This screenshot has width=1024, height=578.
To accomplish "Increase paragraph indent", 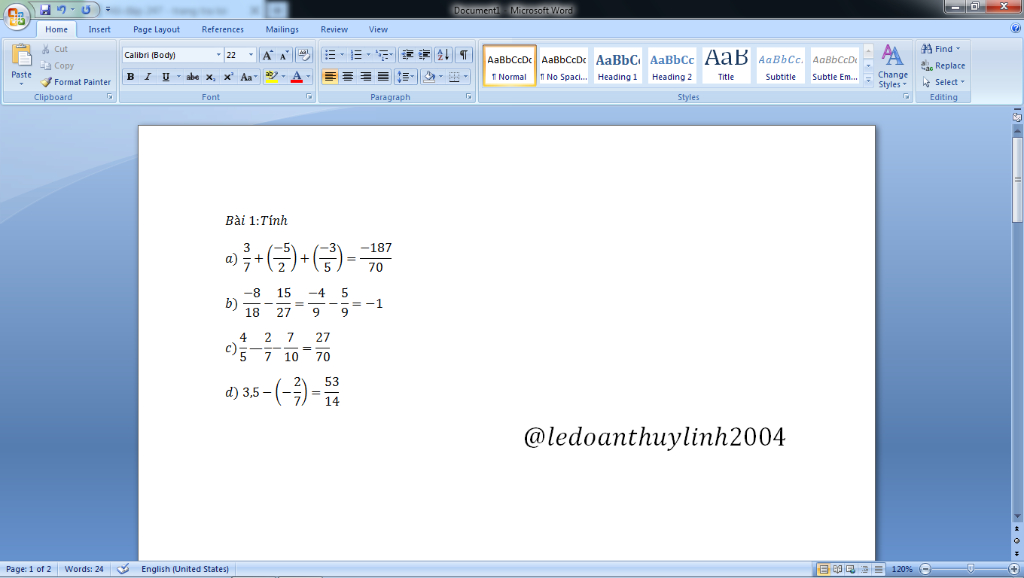I will point(424,56).
